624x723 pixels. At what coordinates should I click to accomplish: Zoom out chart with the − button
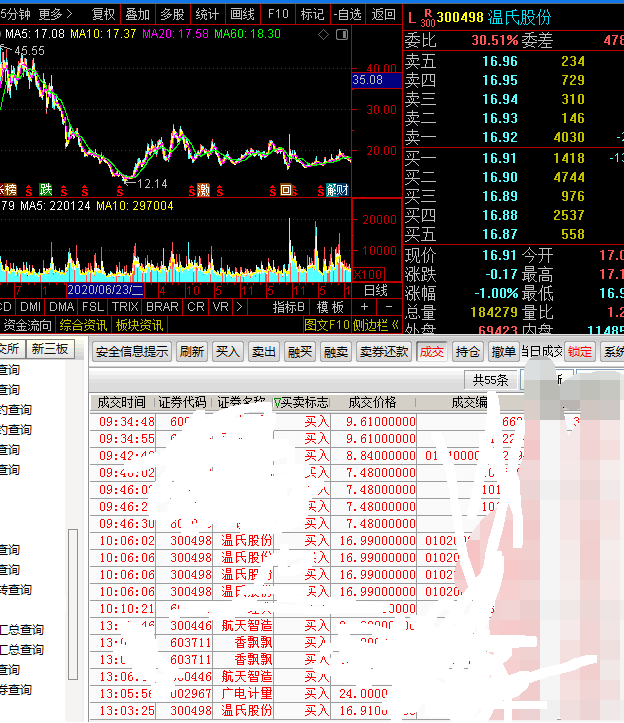pyautogui.click(x=389, y=307)
